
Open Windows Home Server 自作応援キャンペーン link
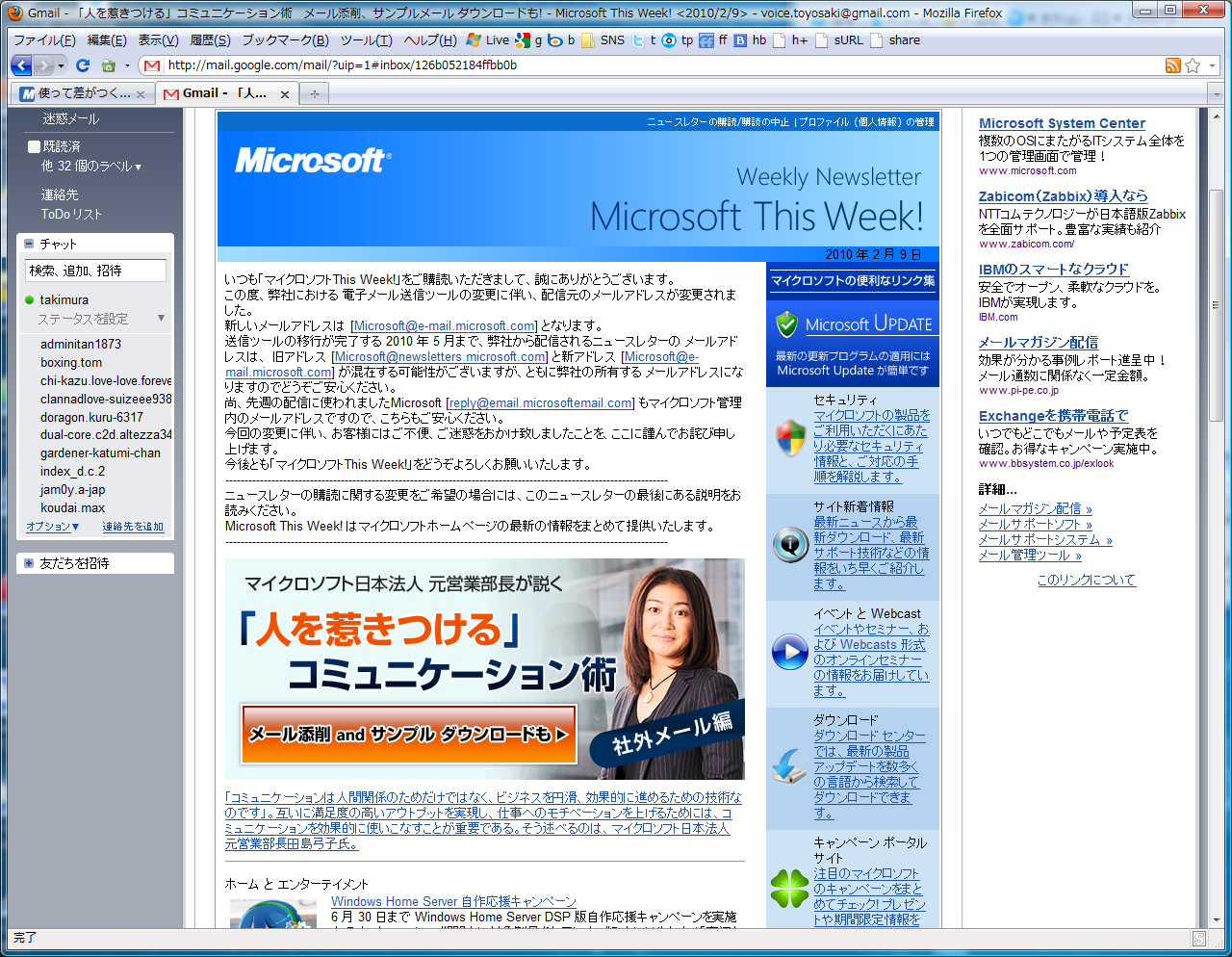[453, 901]
